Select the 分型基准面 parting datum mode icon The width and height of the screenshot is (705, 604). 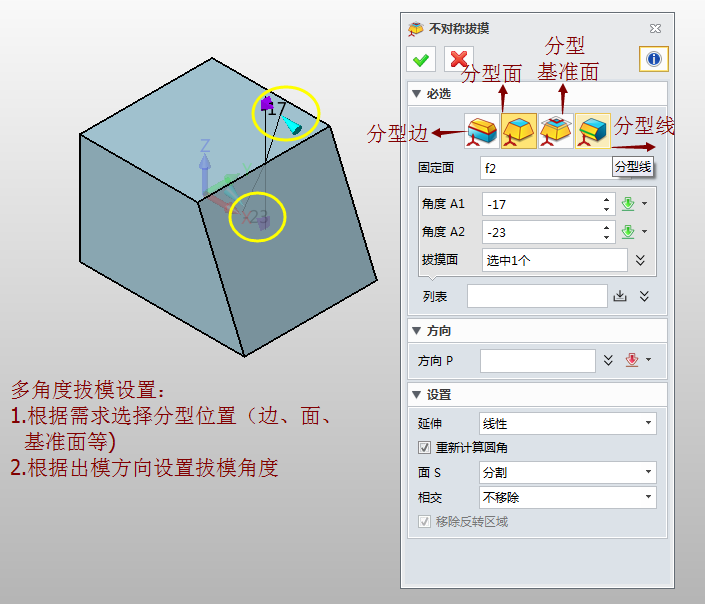pos(556,131)
